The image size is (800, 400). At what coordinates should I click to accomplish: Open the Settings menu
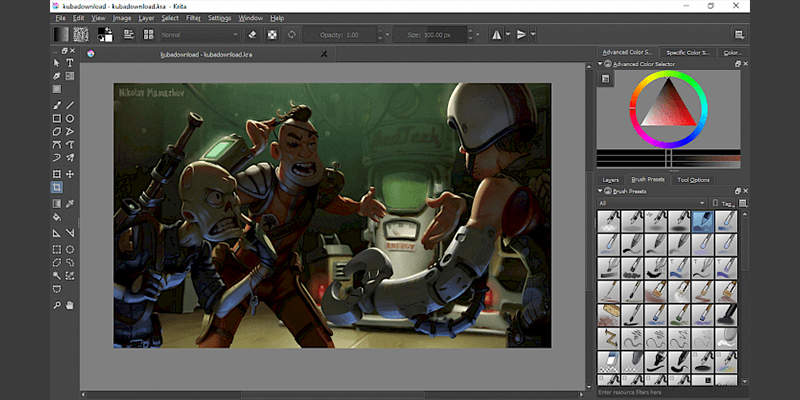(x=219, y=18)
